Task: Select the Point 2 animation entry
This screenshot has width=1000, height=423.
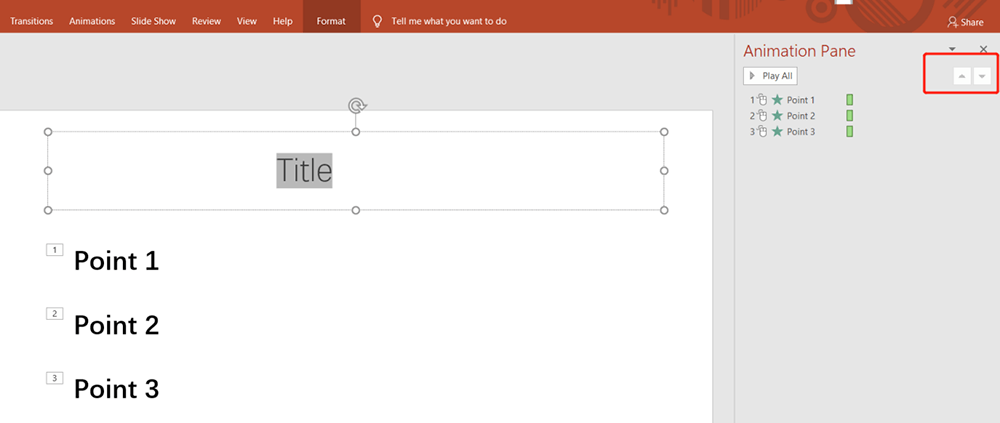Action: 801,116
